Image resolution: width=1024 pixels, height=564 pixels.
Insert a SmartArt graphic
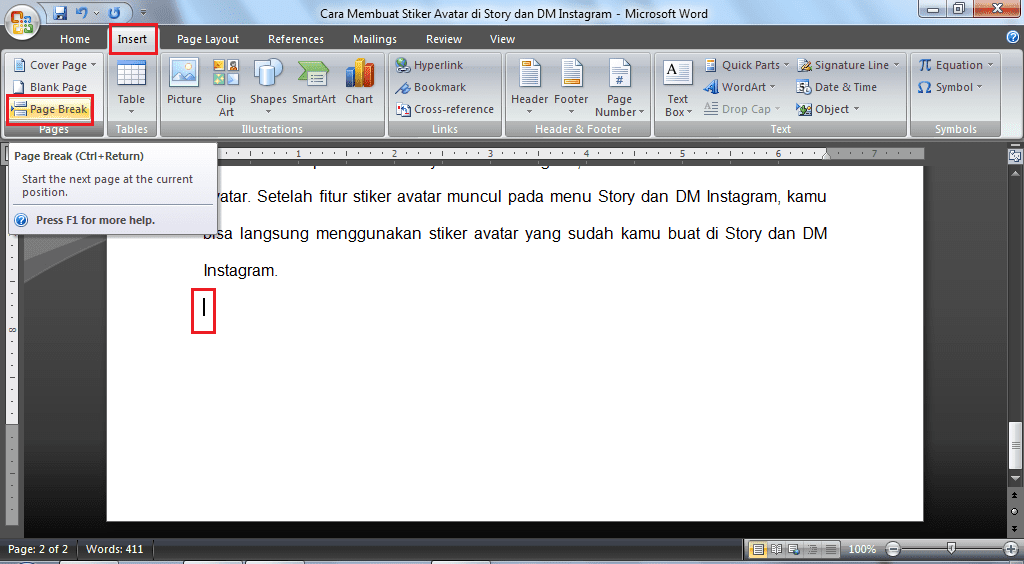coord(314,82)
